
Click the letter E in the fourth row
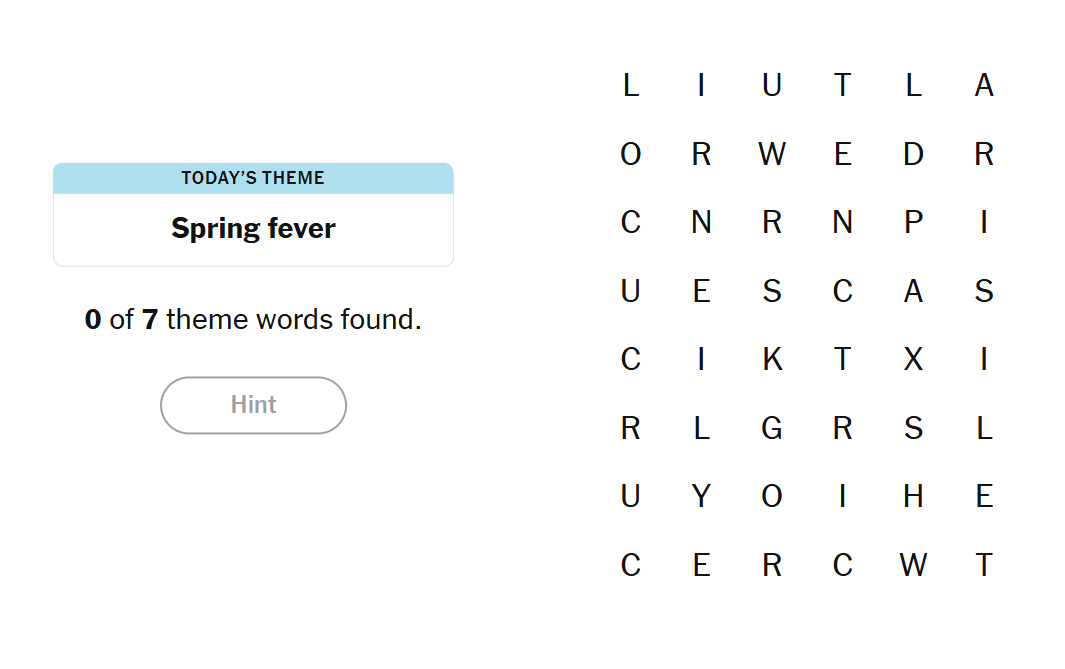pyautogui.click(x=701, y=291)
